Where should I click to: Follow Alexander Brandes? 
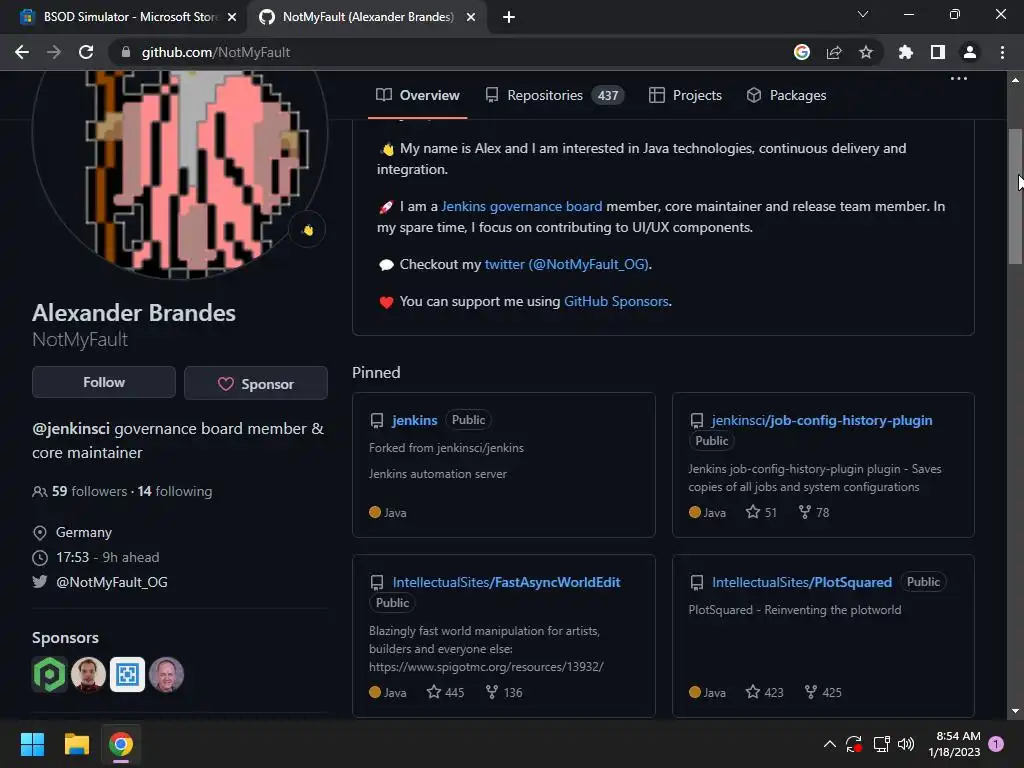[x=104, y=383]
